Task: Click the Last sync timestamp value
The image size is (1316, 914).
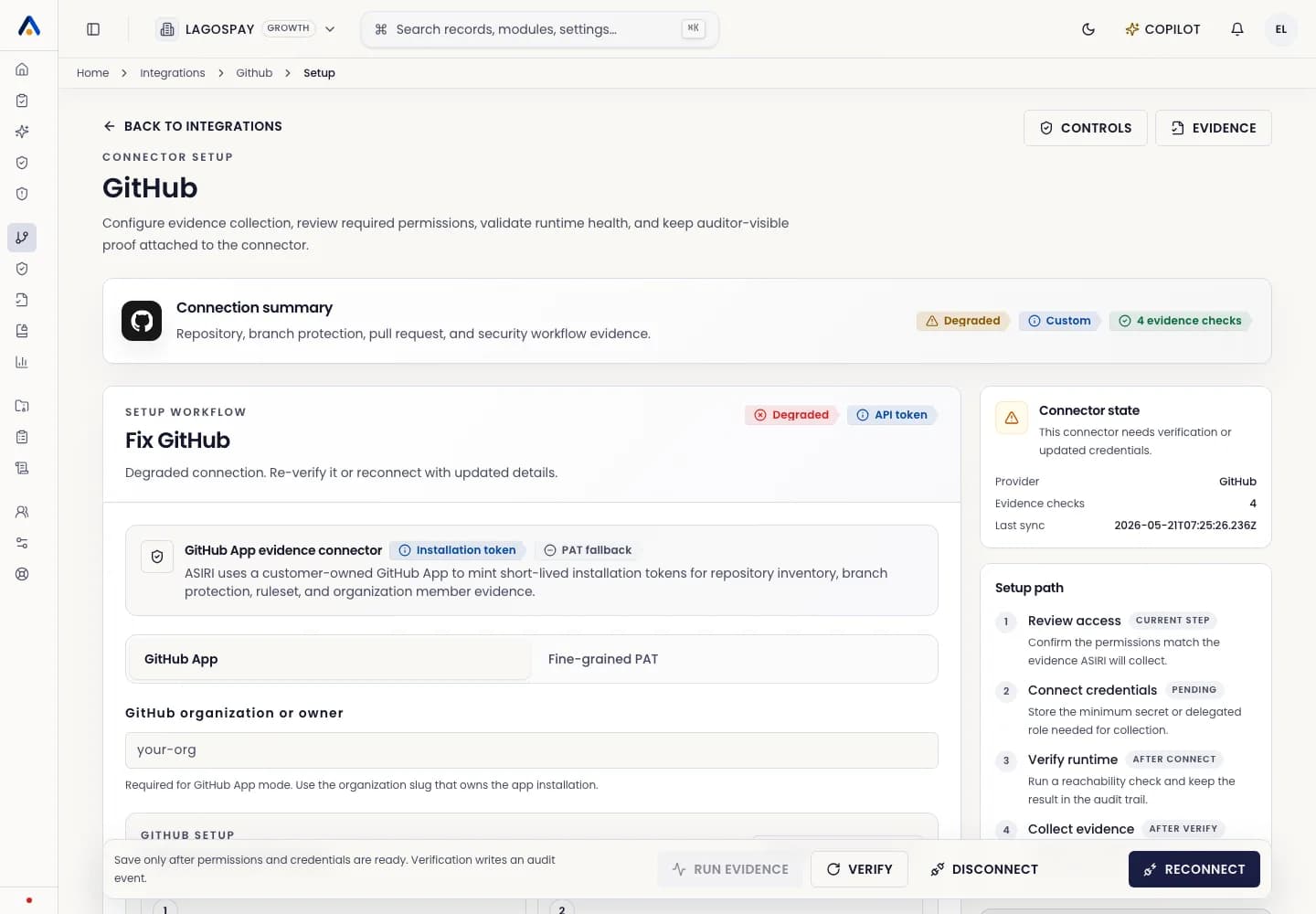Action: tap(1185, 526)
